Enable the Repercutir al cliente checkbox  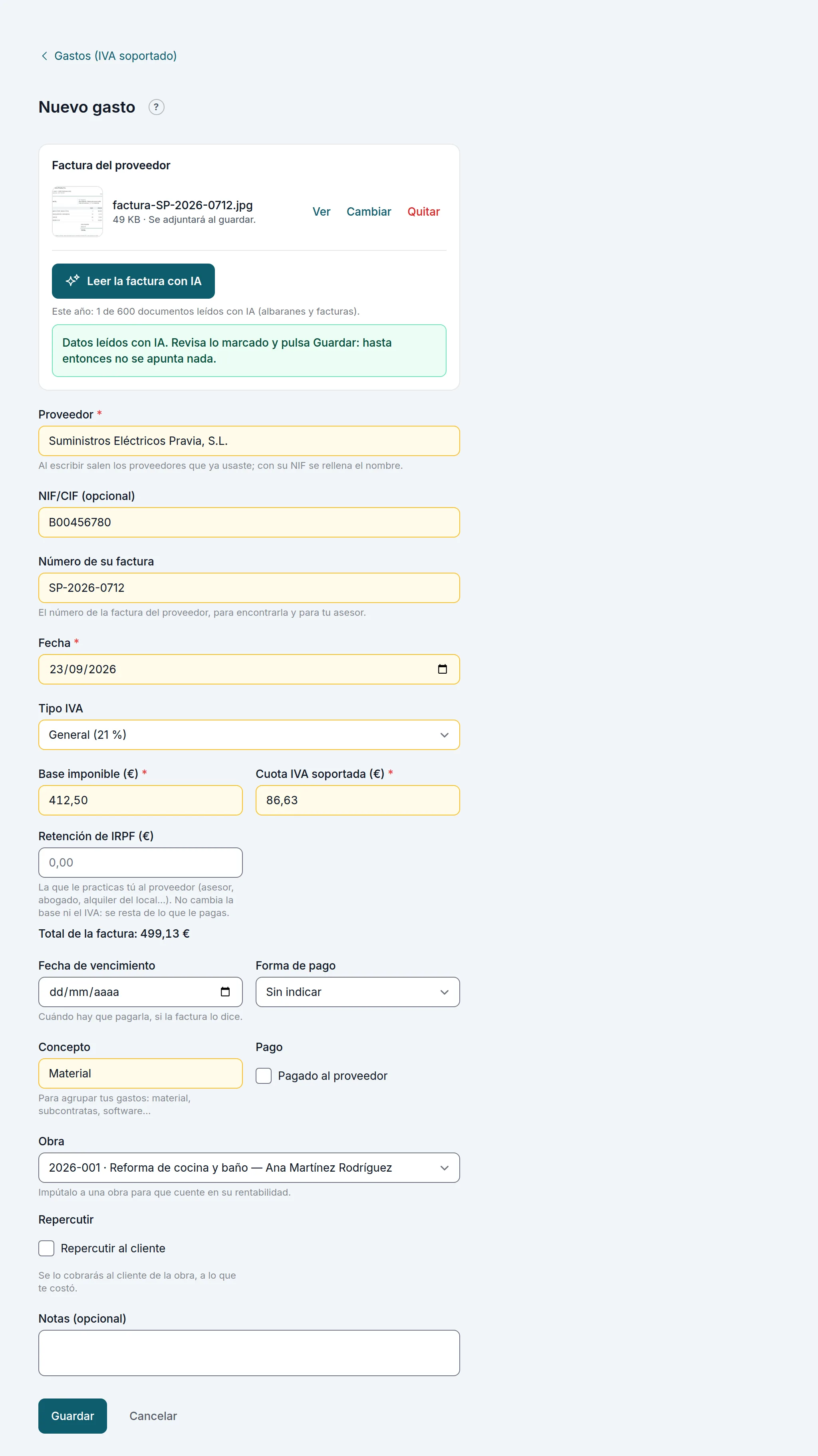click(x=46, y=1248)
